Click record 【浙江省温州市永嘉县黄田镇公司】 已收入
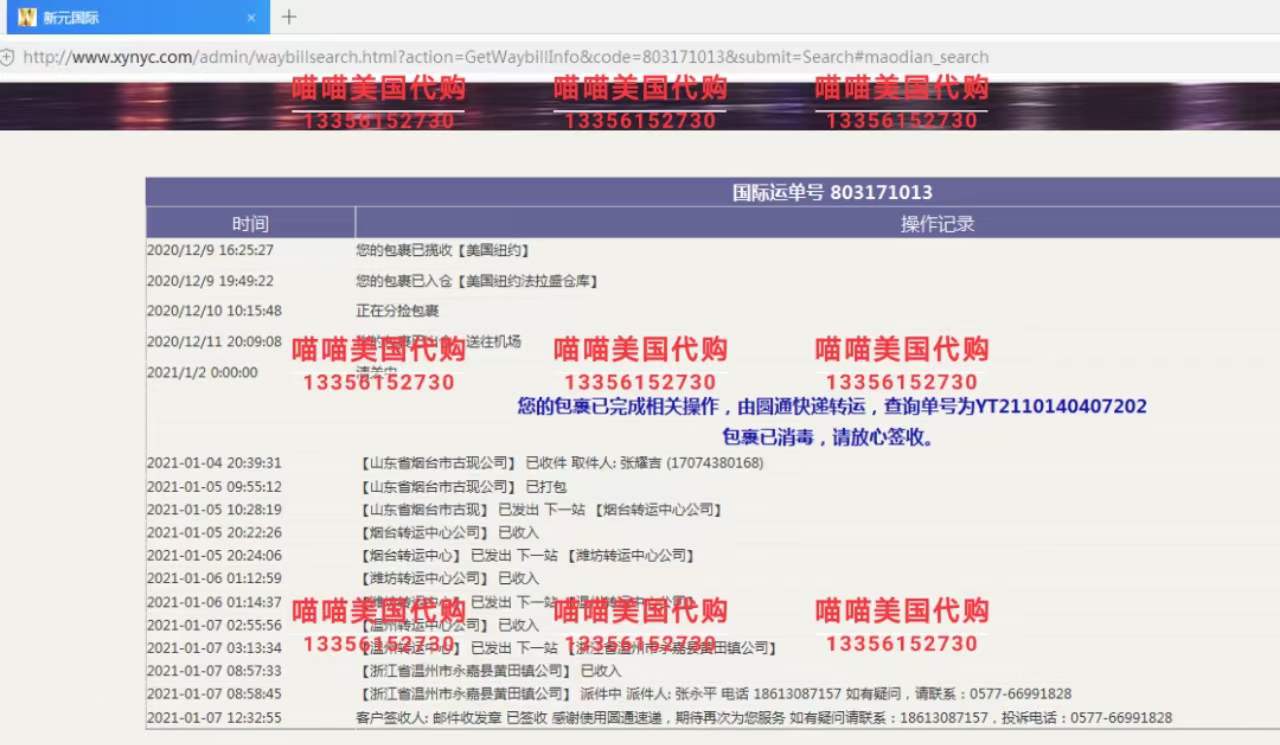 [490, 671]
